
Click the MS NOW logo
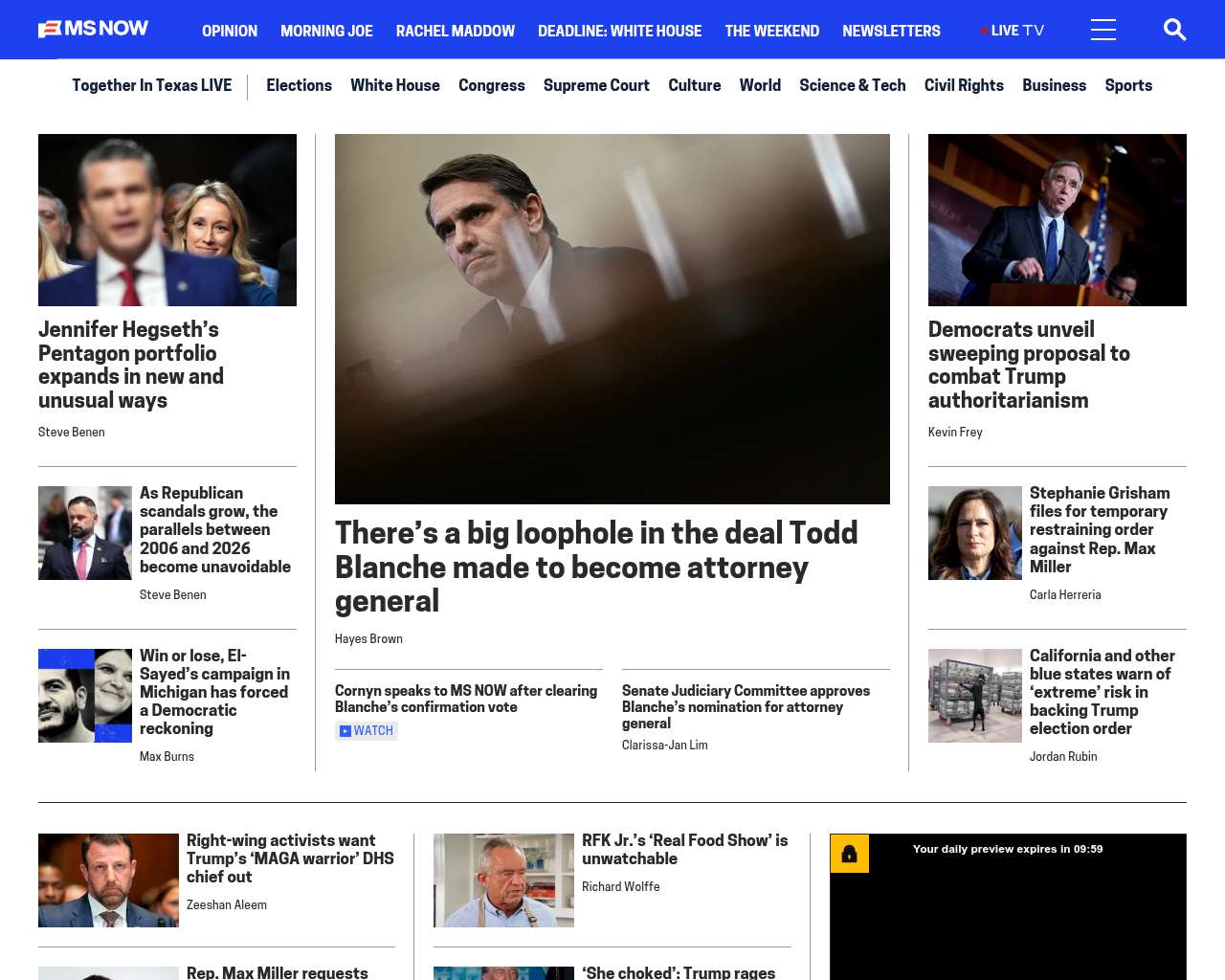[93, 29]
